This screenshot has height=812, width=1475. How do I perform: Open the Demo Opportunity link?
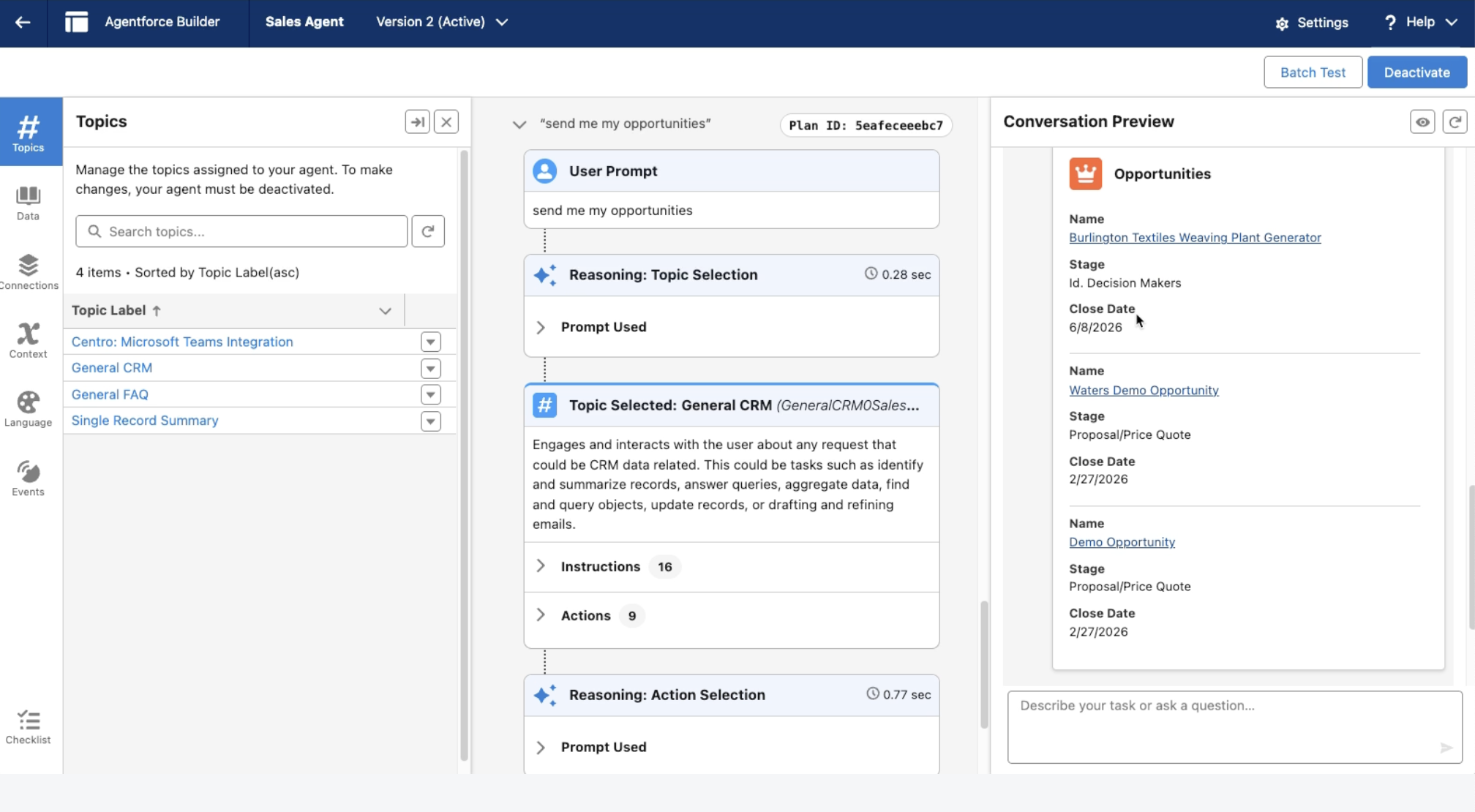click(1122, 542)
